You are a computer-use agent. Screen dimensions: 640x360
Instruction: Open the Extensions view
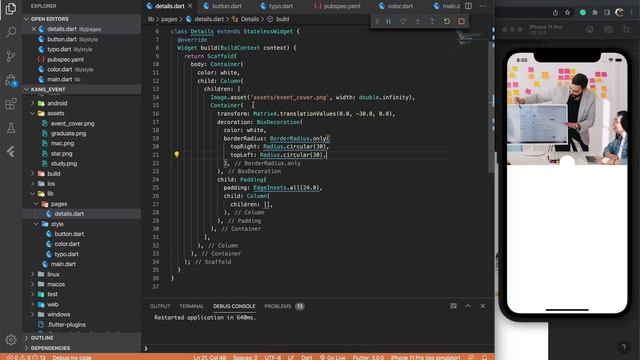[x=11, y=104]
